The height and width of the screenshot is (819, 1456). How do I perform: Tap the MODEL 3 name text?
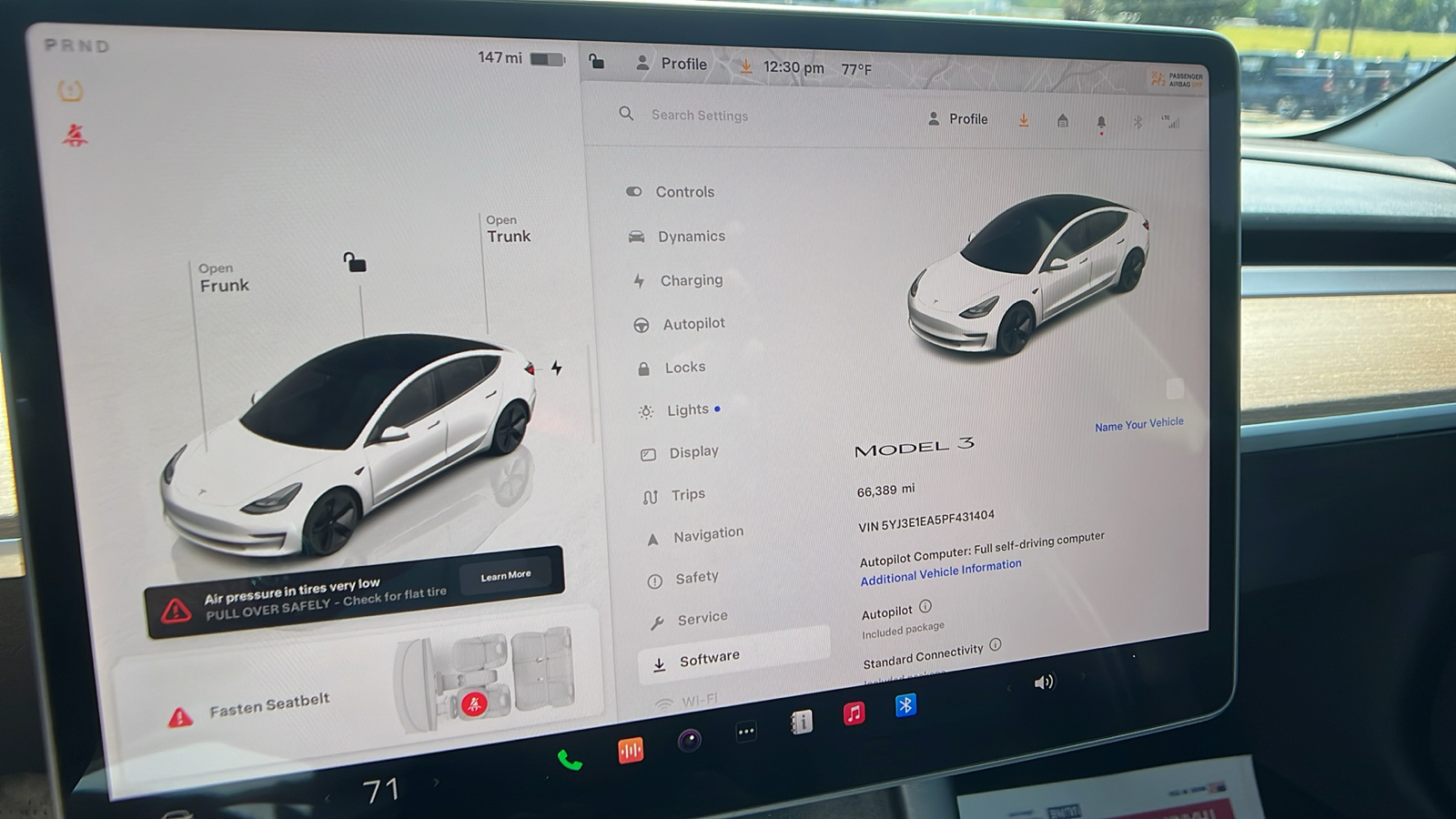coord(915,447)
